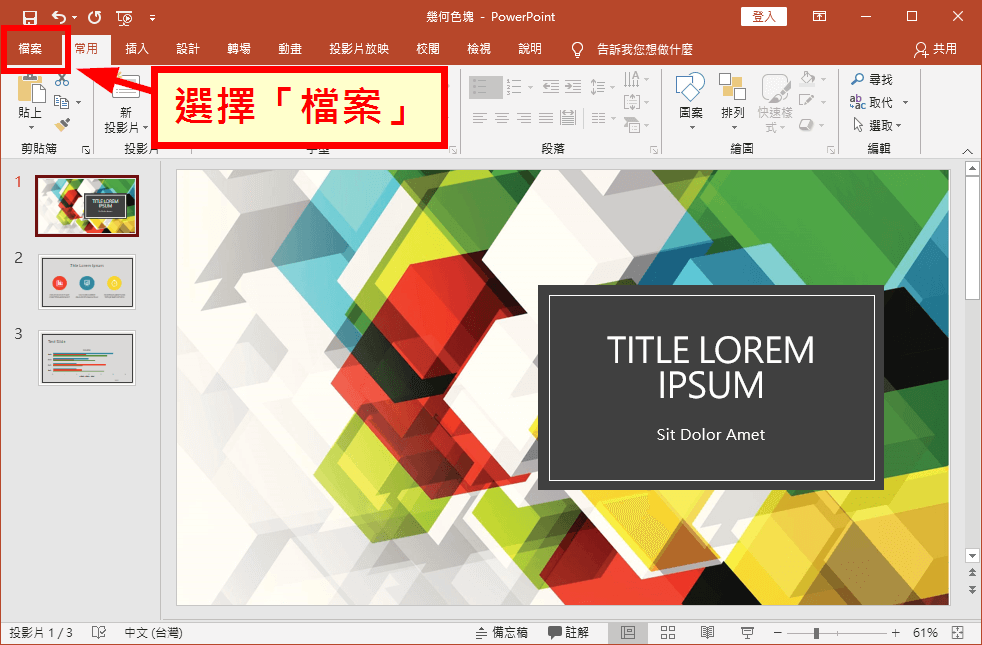Toggle Align Right paragraph alignment

click(524, 117)
